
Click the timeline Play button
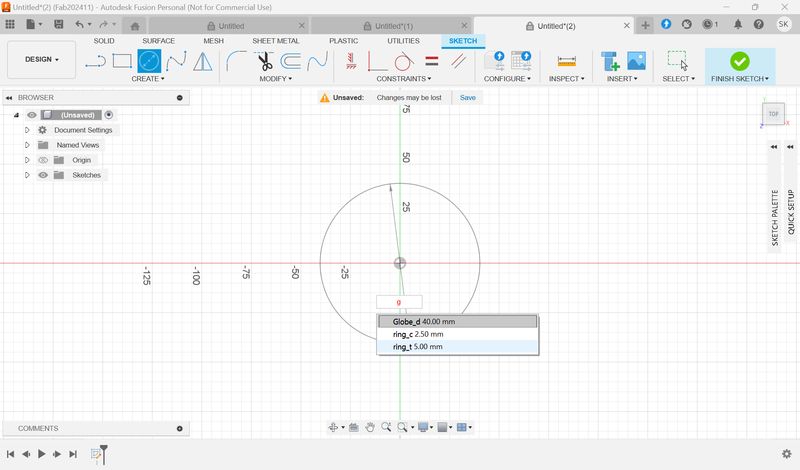(x=42, y=454)
